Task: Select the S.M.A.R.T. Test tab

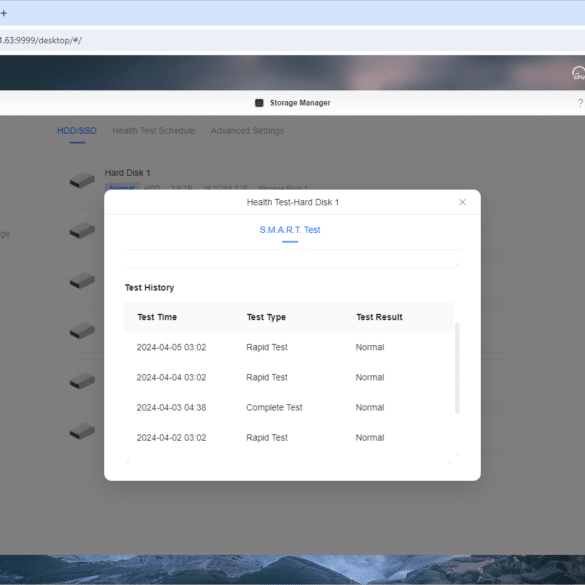Action: click(290, 230)
